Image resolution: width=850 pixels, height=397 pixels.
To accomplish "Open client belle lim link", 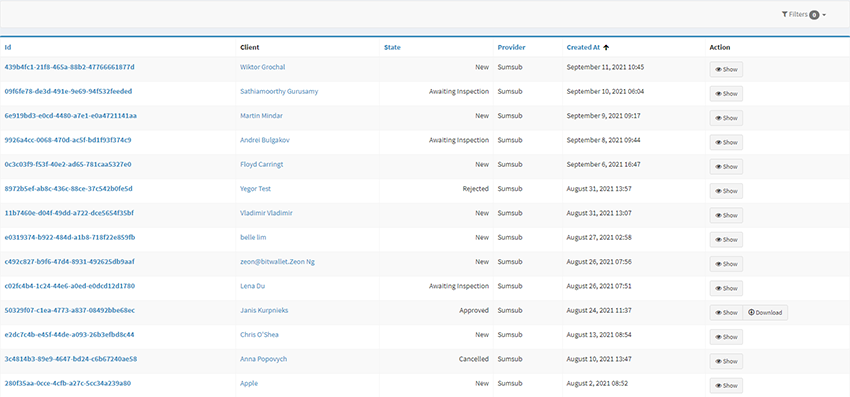I will tap(253, 238).
